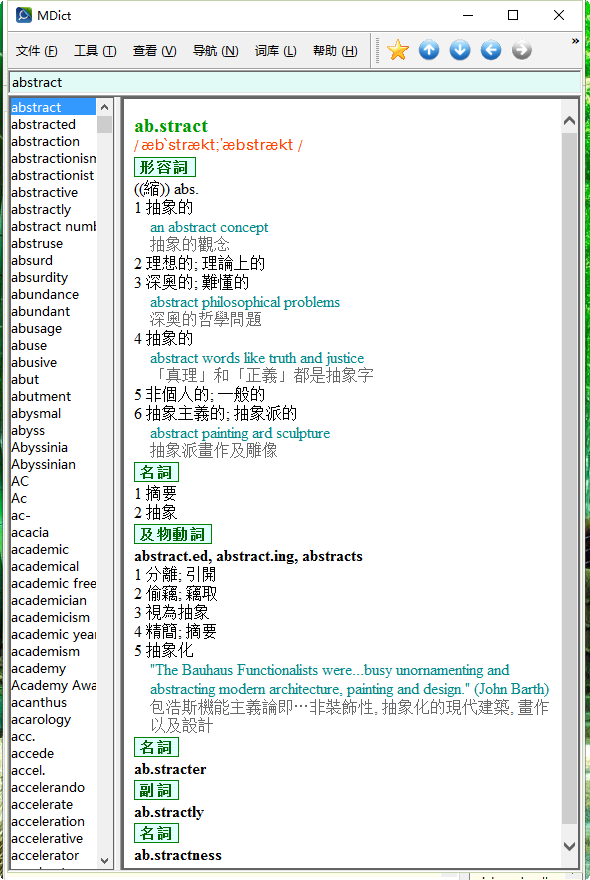This screenshot has height=880, width=590.
Task: Click the MDict app icon in title bar
Action: [24, 15]
